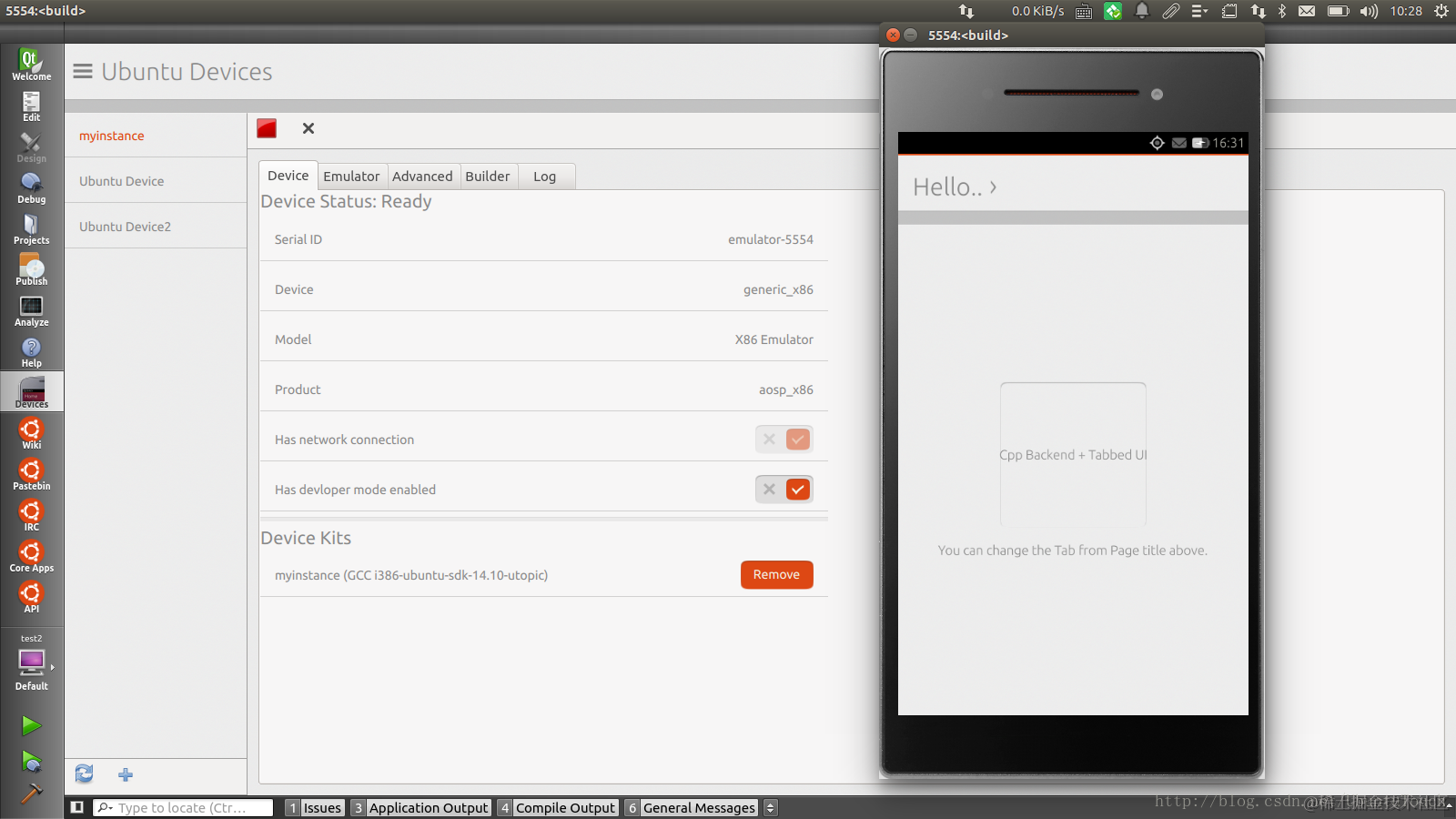Viewport: 1456px width, 819px height.
Task: Switch to the Builder tab
Action: point(488,177)
